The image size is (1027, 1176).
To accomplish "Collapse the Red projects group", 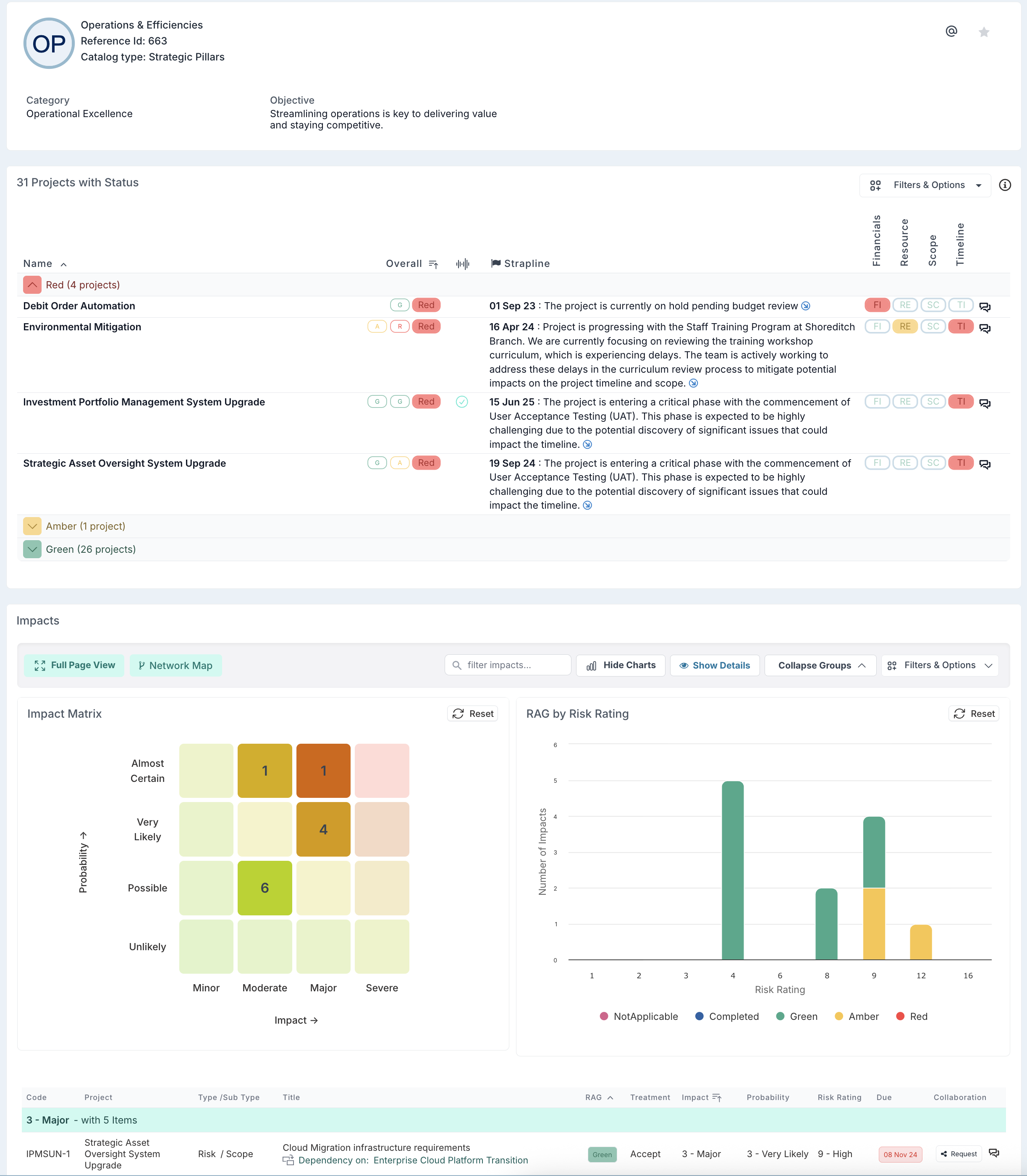I will [x=32, y=285].
